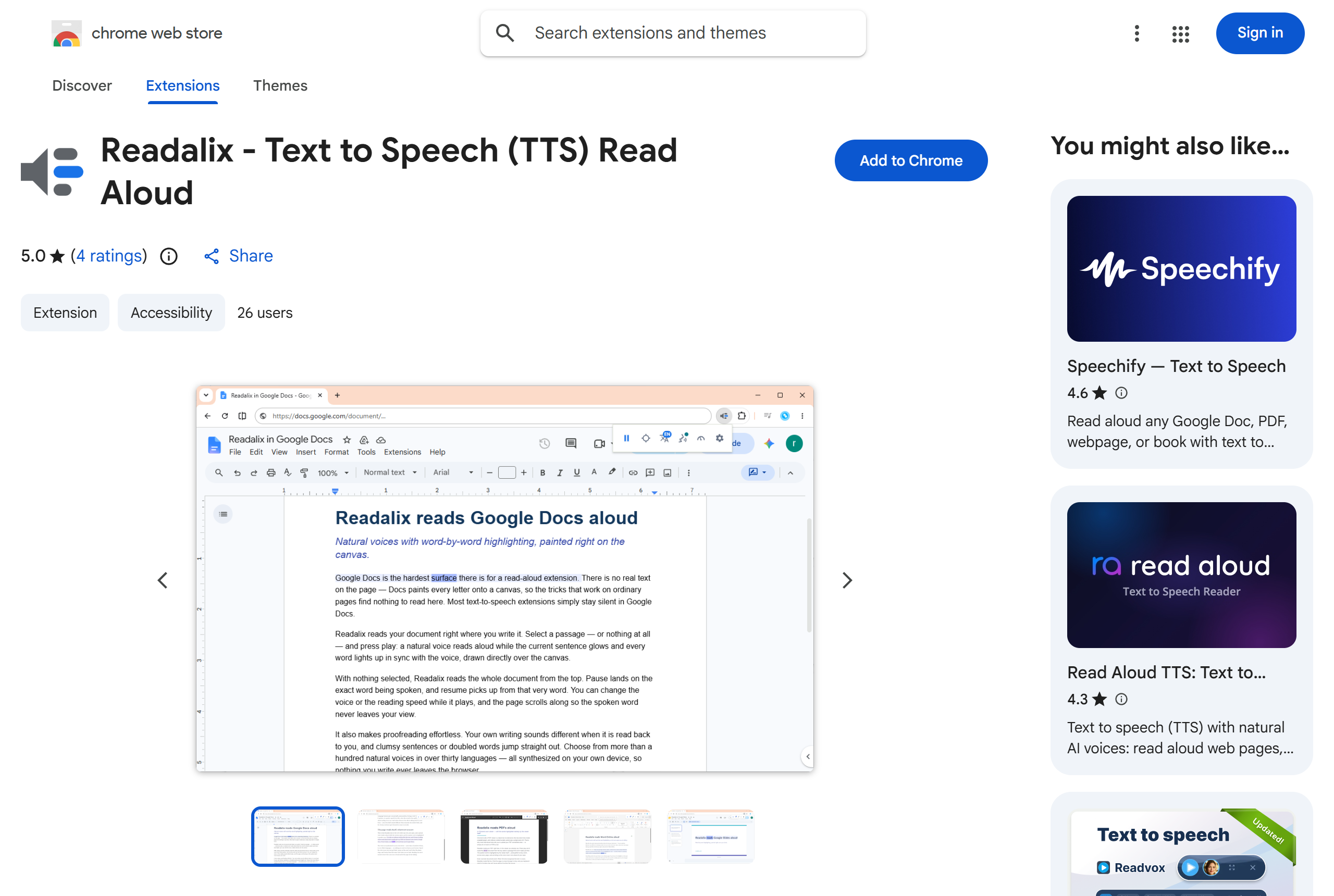Open the read aloud Text to Speech Reader image
This screenshot has width=1334, height=896.
pyautogui.click(x=1181, y=575)
